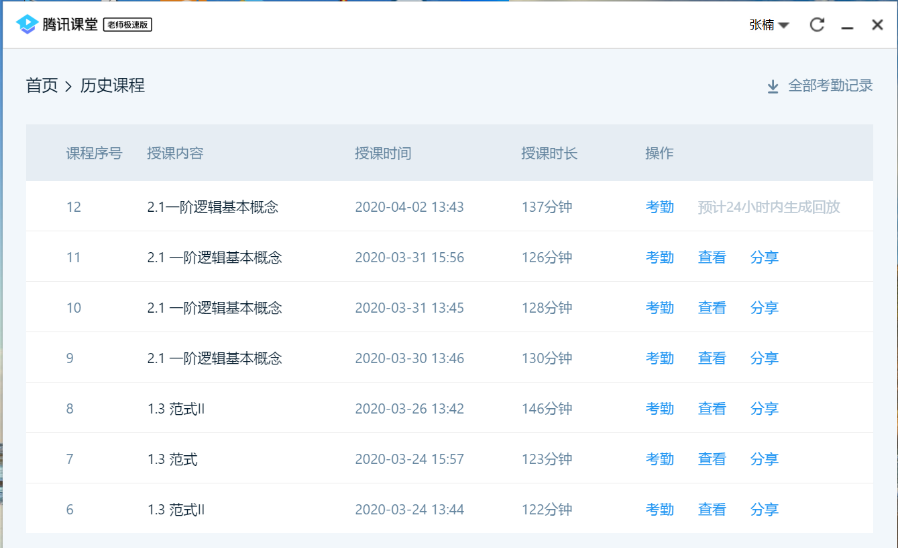Open 考勤 for course 10
Screen dimensions: 898x548
point(659,308)
